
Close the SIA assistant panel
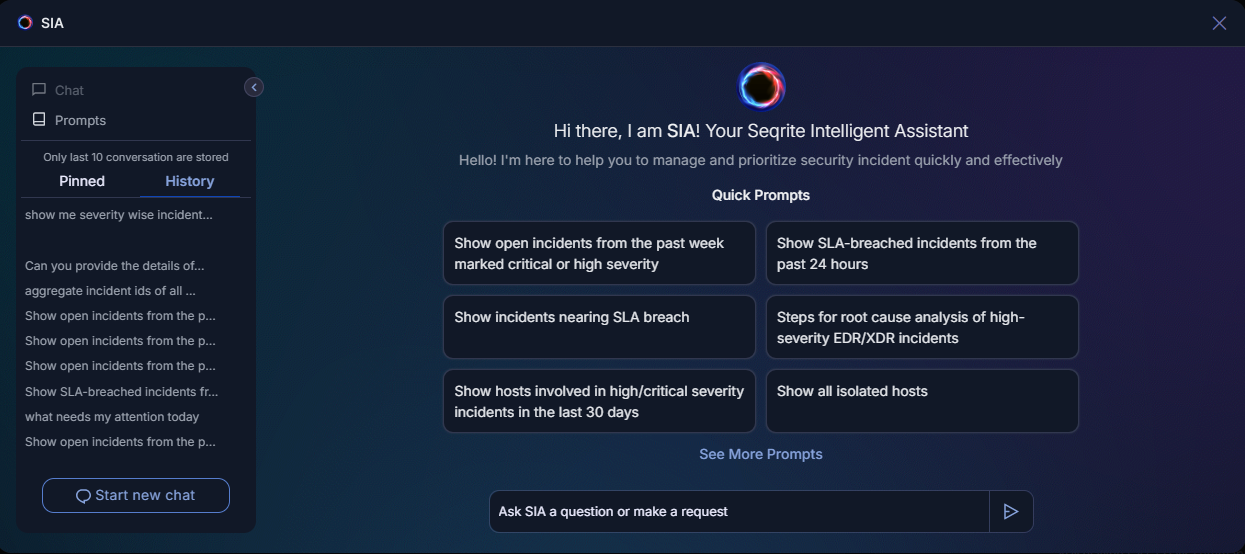tap(1219, 23)
